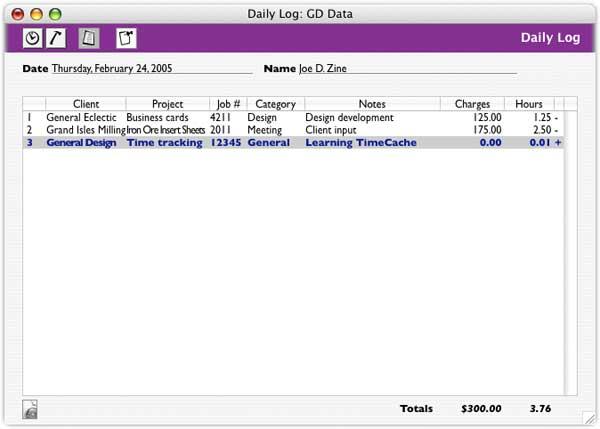Viewport: 600px width, 429px height.
Task: Click the Iron Ore Insert Sheets project
Action: (166, 130)
